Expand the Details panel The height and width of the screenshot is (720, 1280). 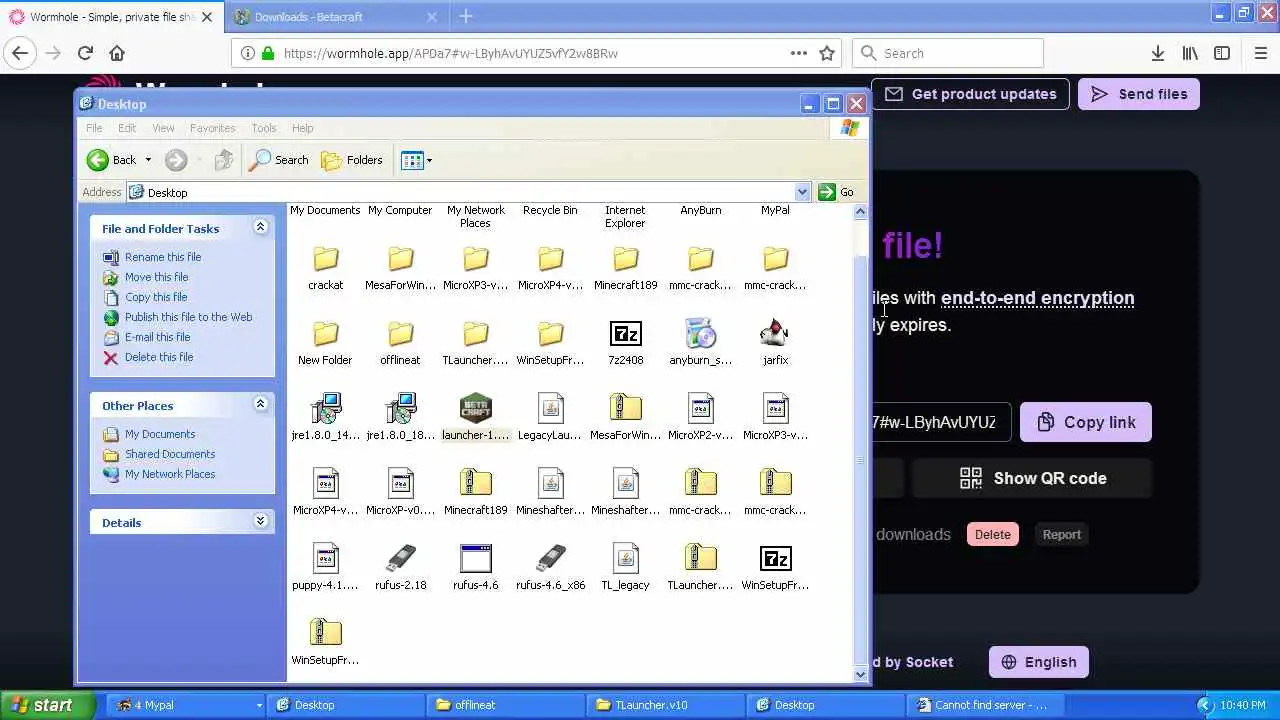coord(260,522)
